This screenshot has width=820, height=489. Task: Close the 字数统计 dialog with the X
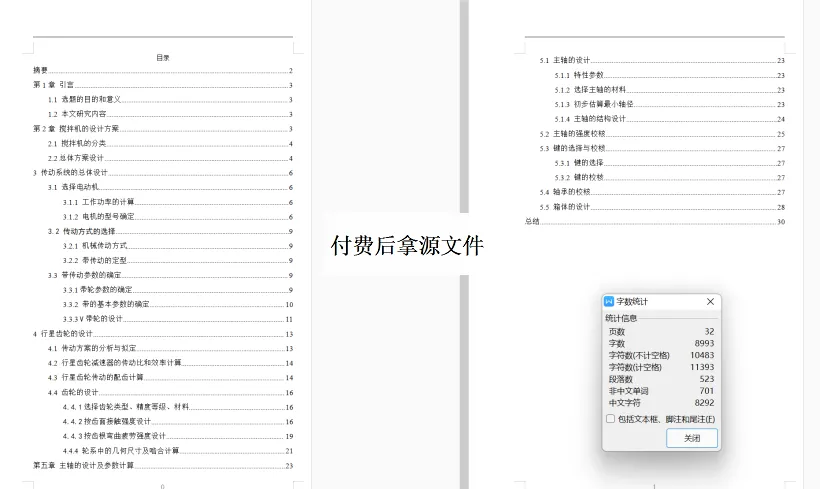[710, 302]
